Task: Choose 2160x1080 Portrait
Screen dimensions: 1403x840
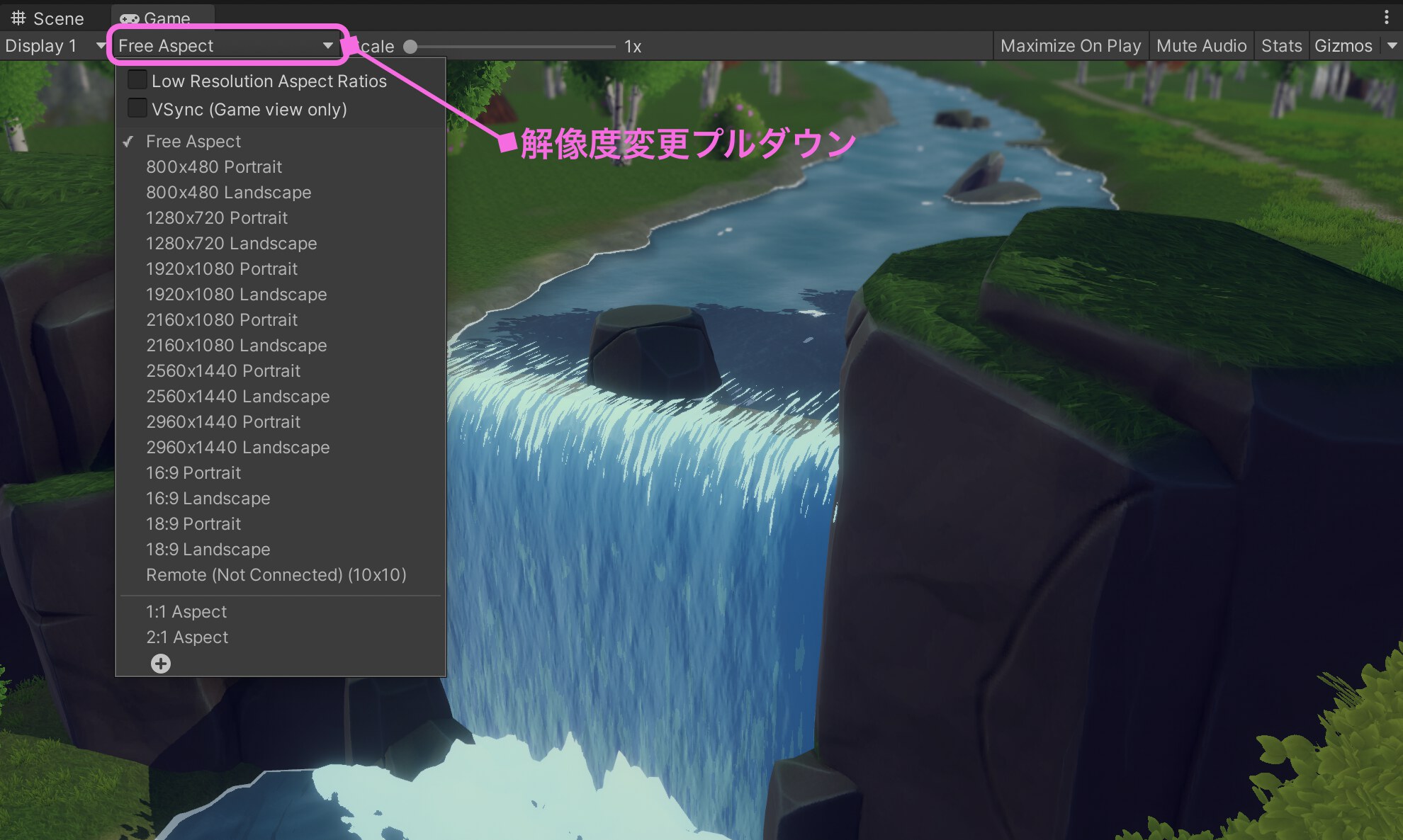Action: pyautogui.click(x=281, y=320)
